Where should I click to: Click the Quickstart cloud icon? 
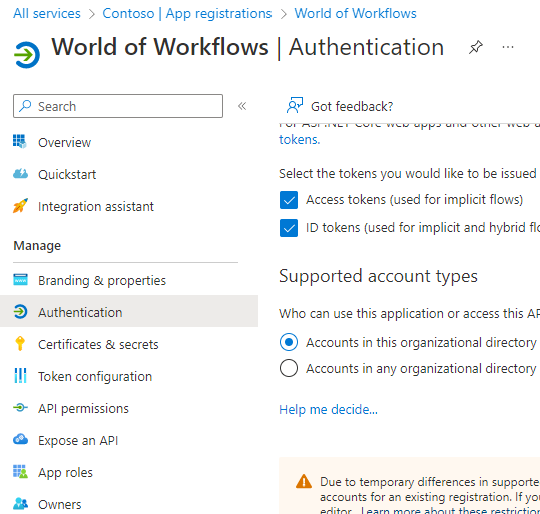click(20, 174)
